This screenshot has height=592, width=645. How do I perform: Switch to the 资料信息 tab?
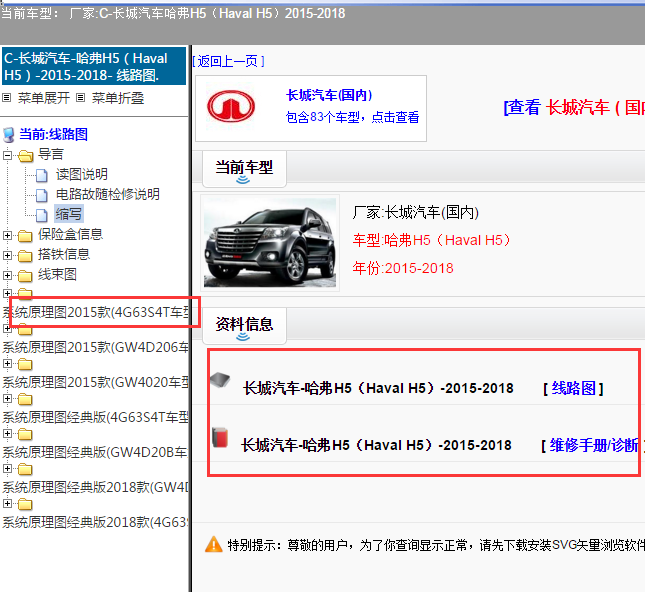[x=244, y=325]
